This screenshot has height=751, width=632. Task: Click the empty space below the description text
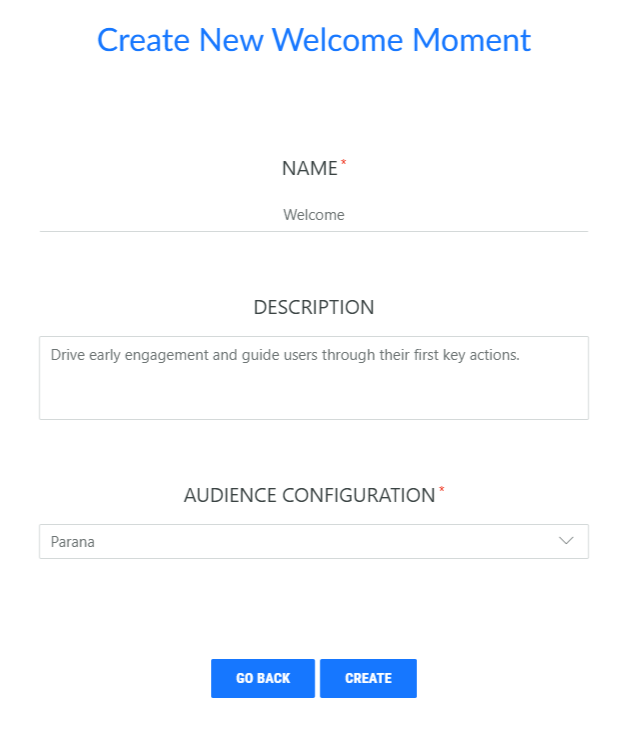coord(313,395)
